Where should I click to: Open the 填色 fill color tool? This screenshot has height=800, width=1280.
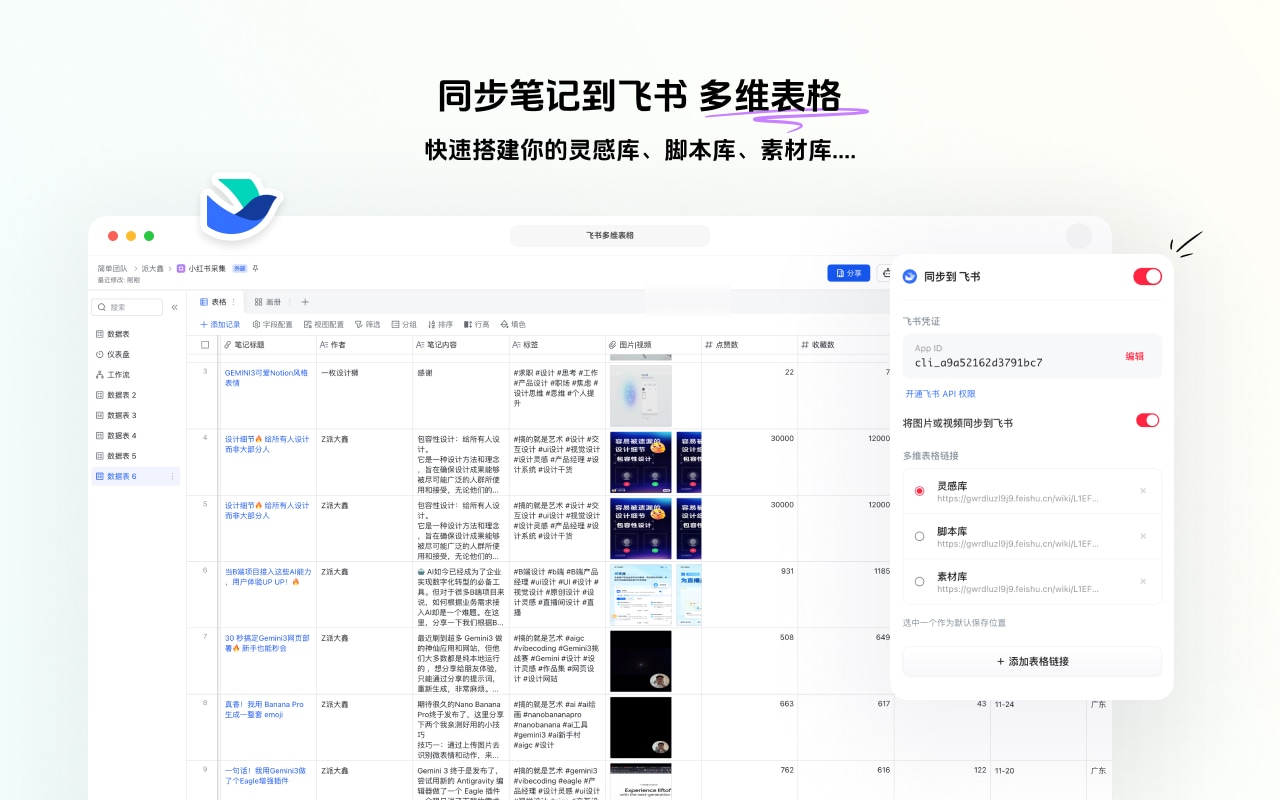point(512,324)
